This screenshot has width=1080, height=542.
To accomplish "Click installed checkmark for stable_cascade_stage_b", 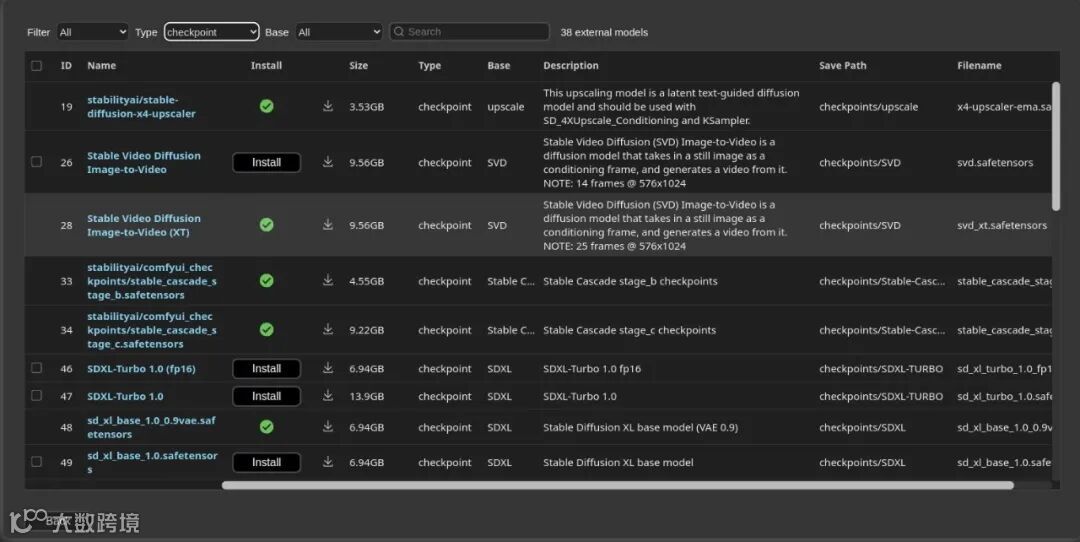I will tap(267, 280).
